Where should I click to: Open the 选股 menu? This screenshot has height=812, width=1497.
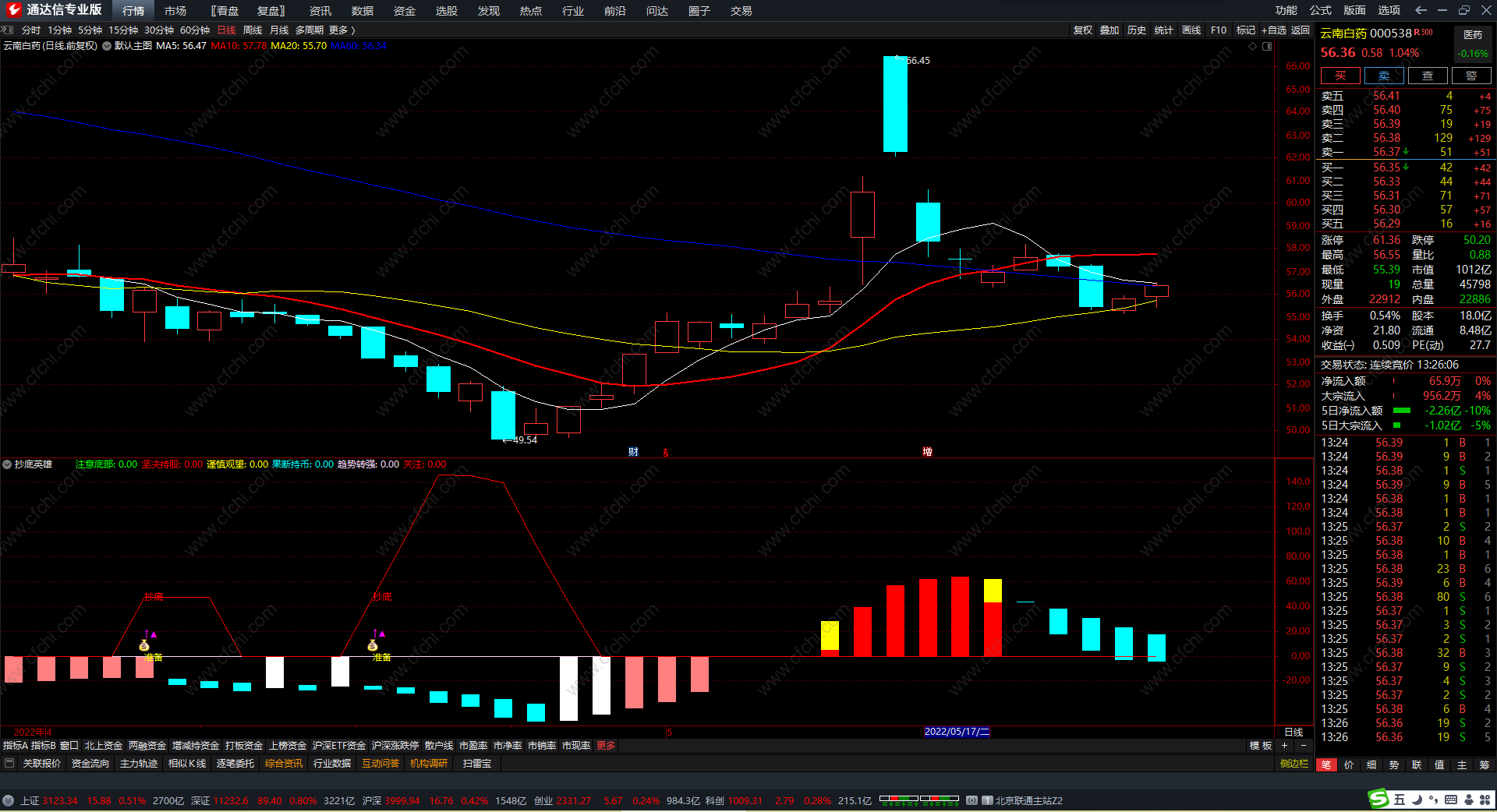tap(447, 11)
